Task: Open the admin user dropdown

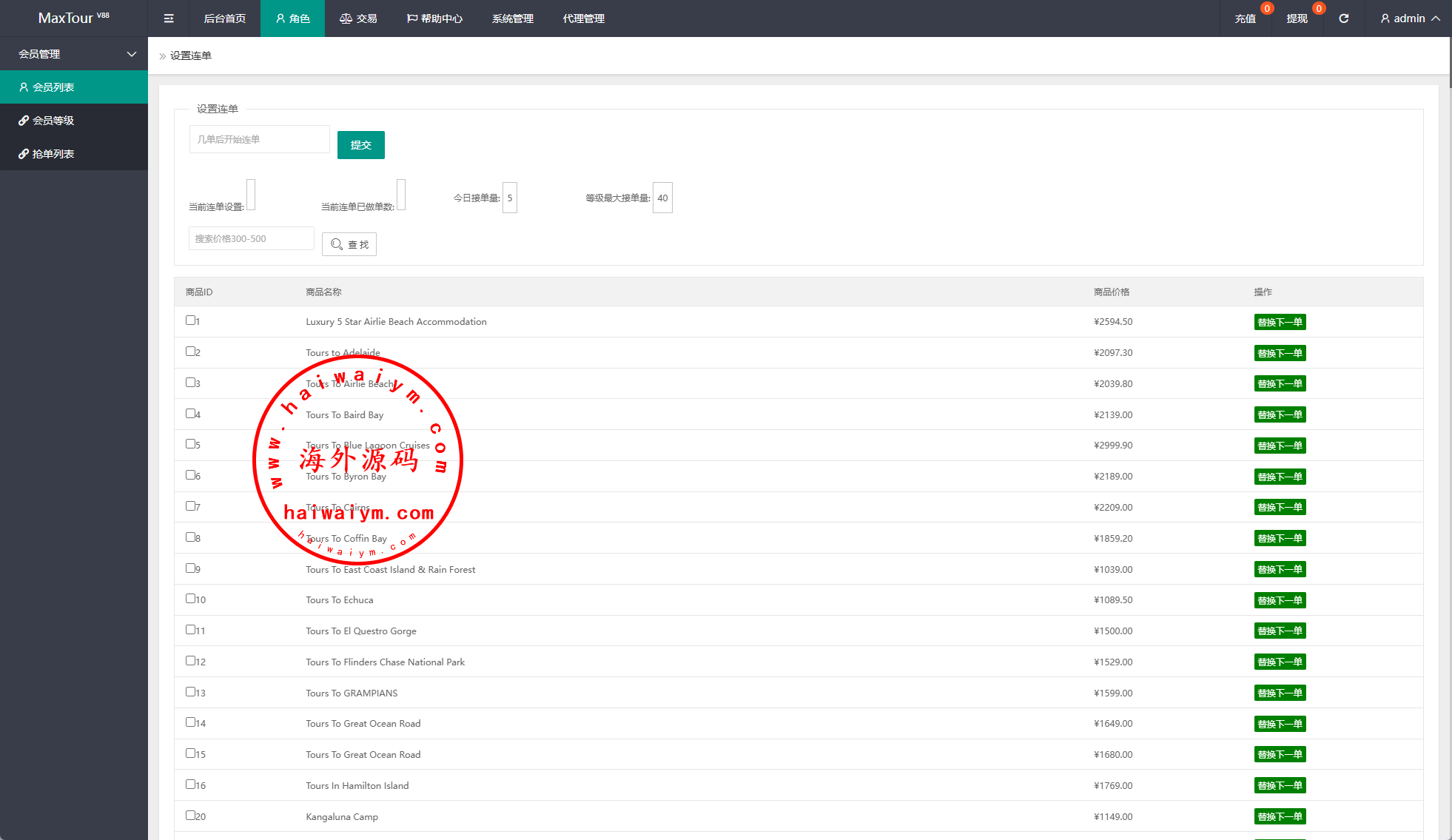Action: tap(1410, 19)
